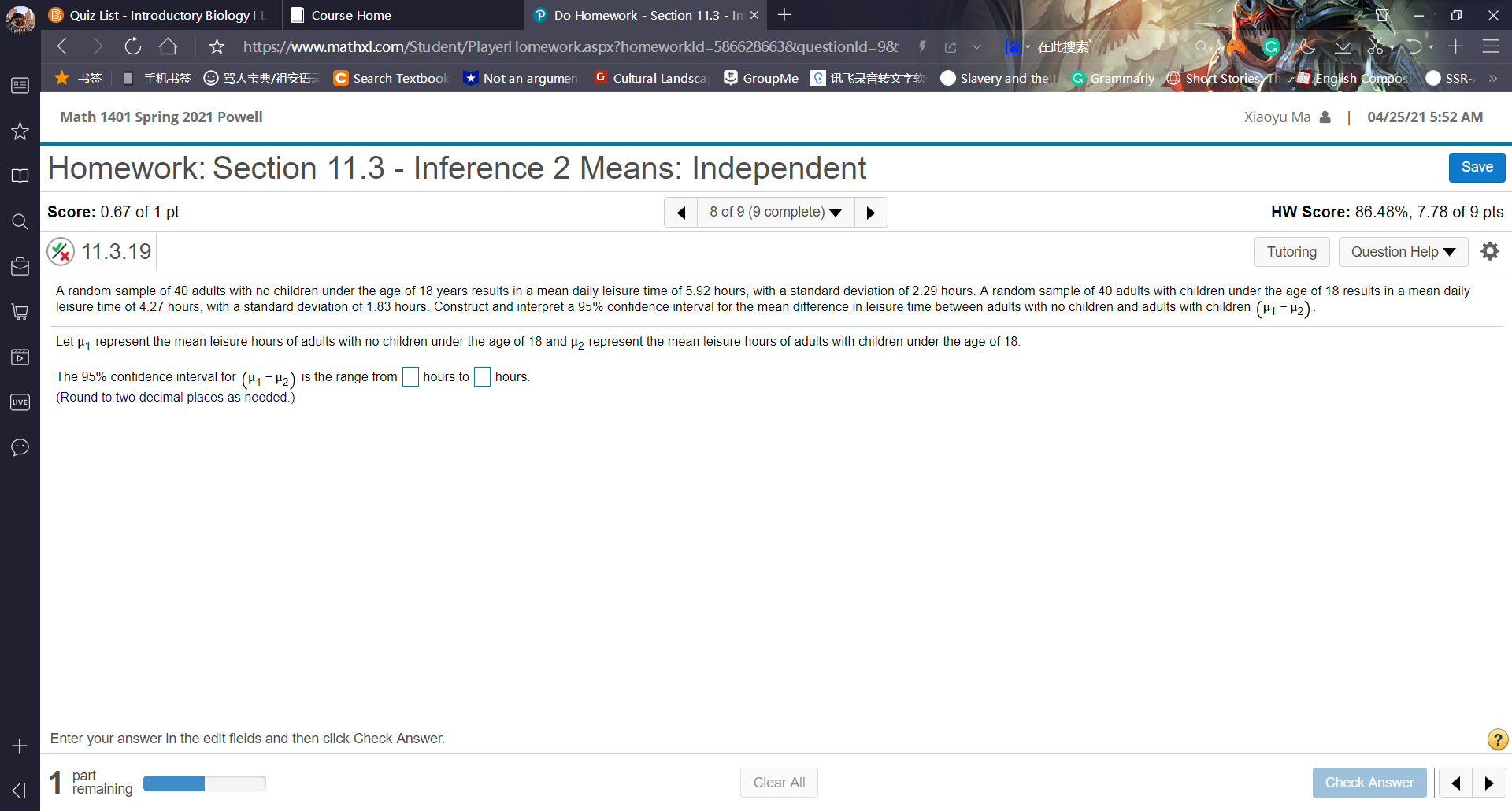1512x811 pixels.
Task: Select the search icon in the sidebar
Action: click(20, 221)
